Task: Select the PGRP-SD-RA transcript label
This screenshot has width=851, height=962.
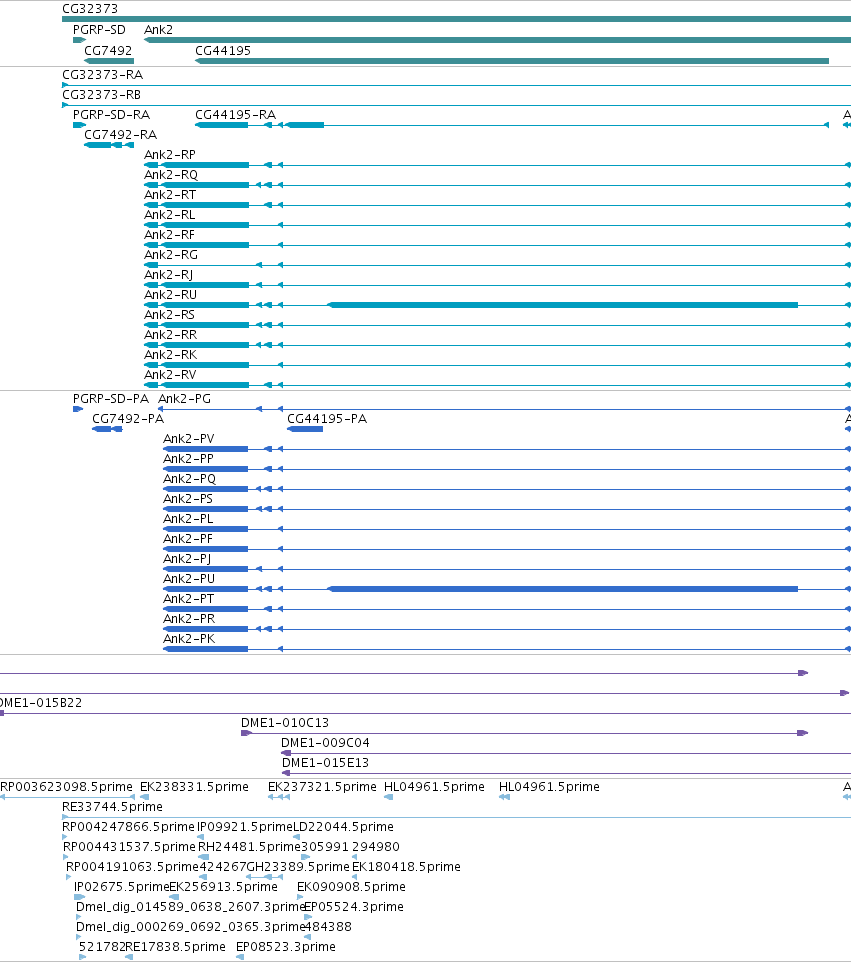Action: (111, 115)
